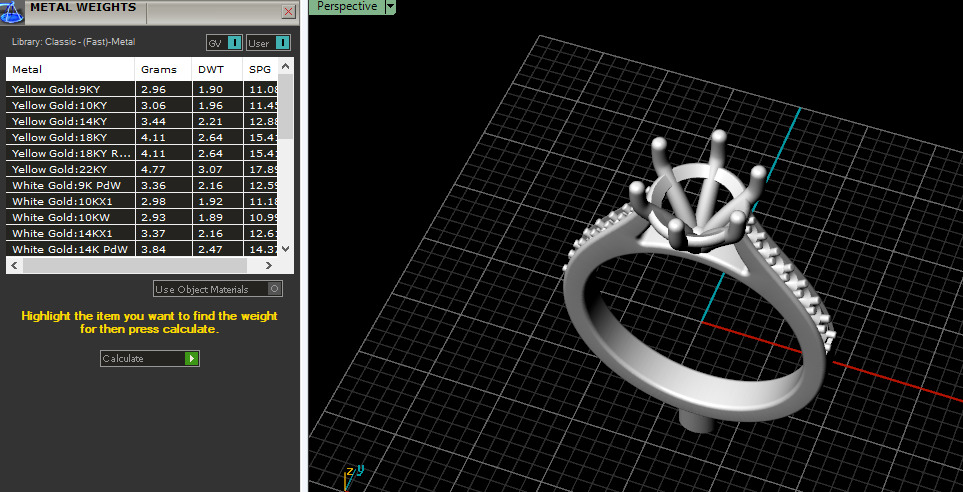Enable Use Object Materials option
Screen dimensions: 963x492
pos(218,289)
